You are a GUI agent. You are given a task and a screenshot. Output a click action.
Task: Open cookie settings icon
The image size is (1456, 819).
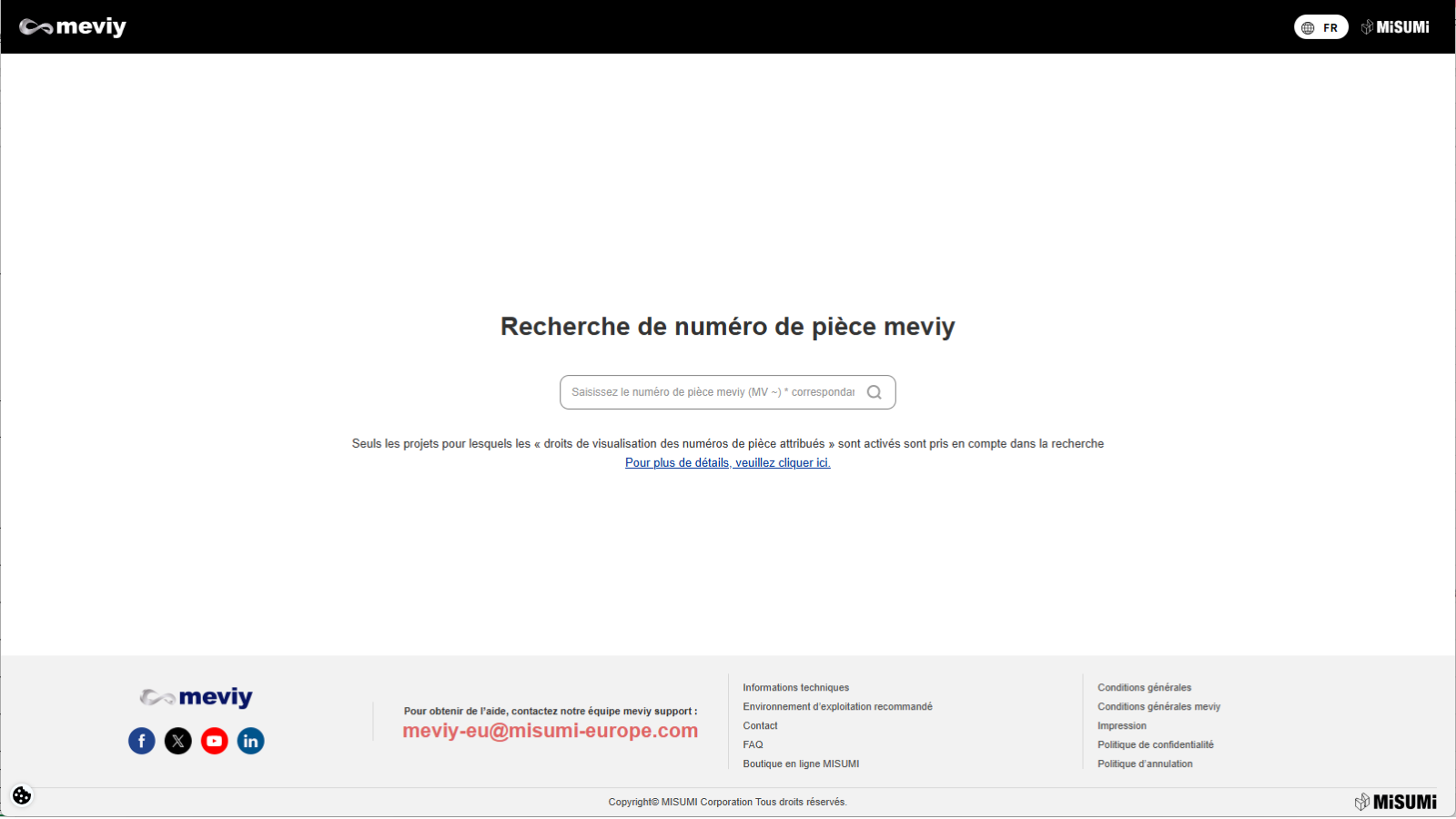tap(22, 795)
